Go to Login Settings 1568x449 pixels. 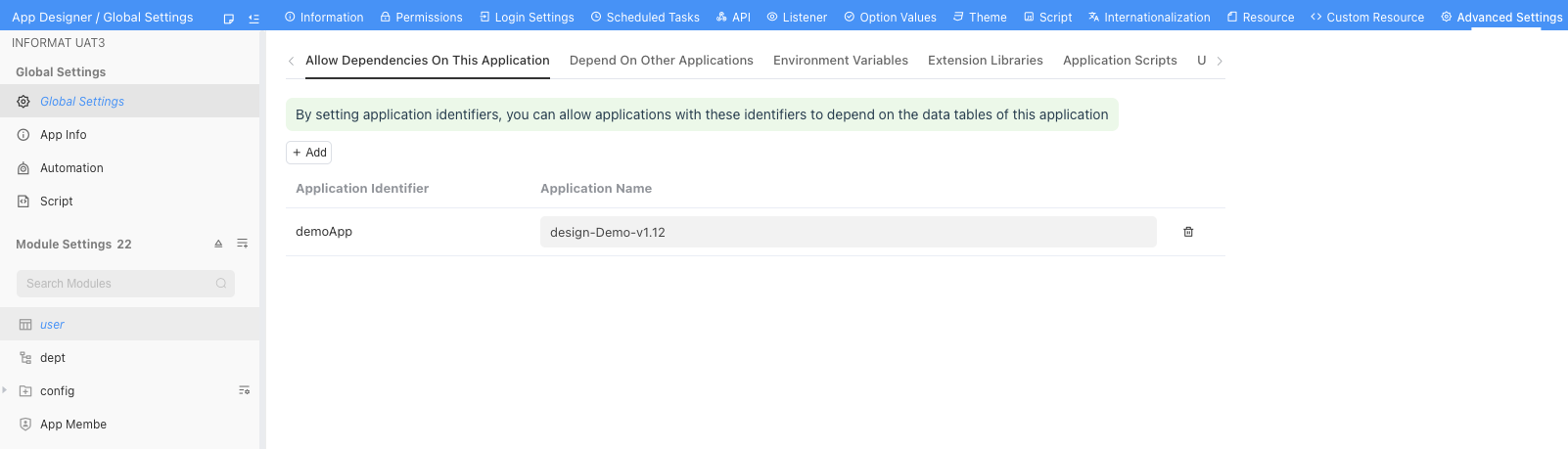click(x=527, y=17)
